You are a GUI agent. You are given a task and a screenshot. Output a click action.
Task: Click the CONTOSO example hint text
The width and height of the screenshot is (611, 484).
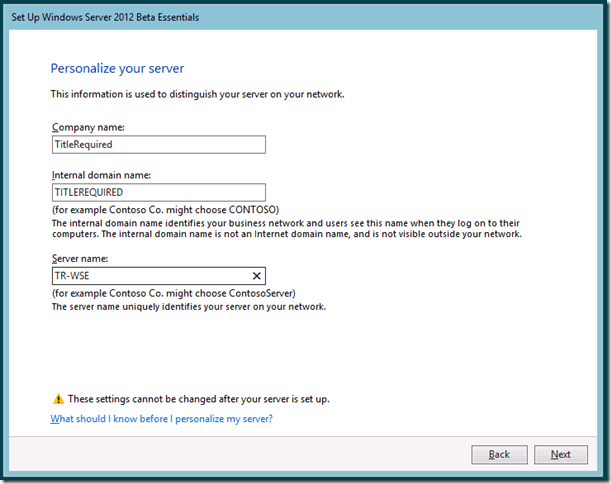tap(165, 210)
